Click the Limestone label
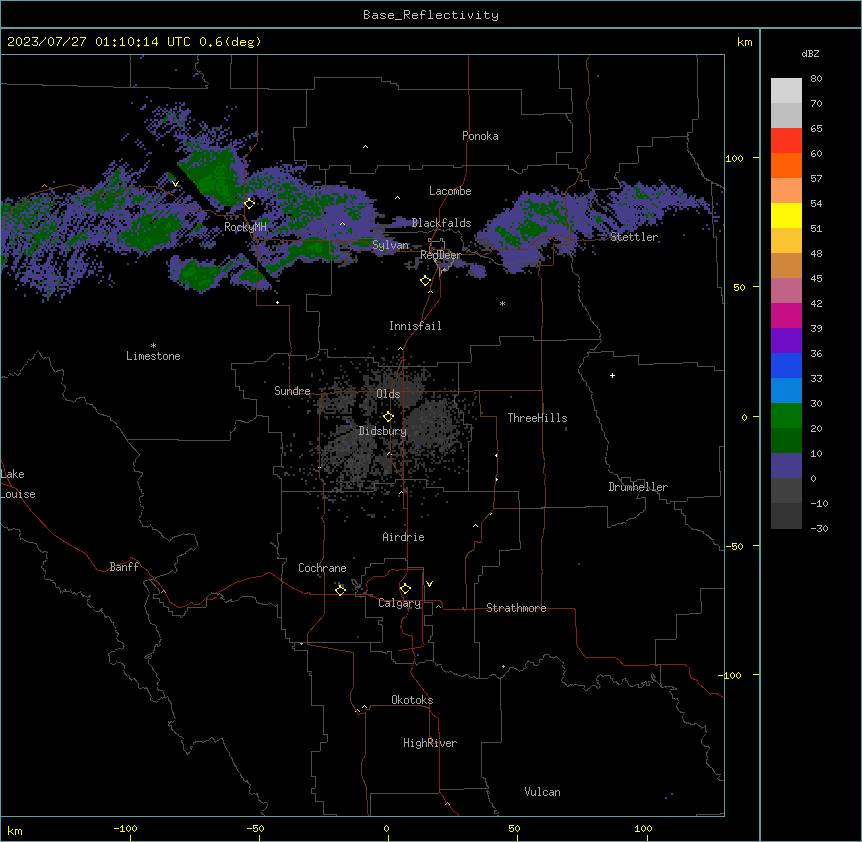 [x=153, y=356]
